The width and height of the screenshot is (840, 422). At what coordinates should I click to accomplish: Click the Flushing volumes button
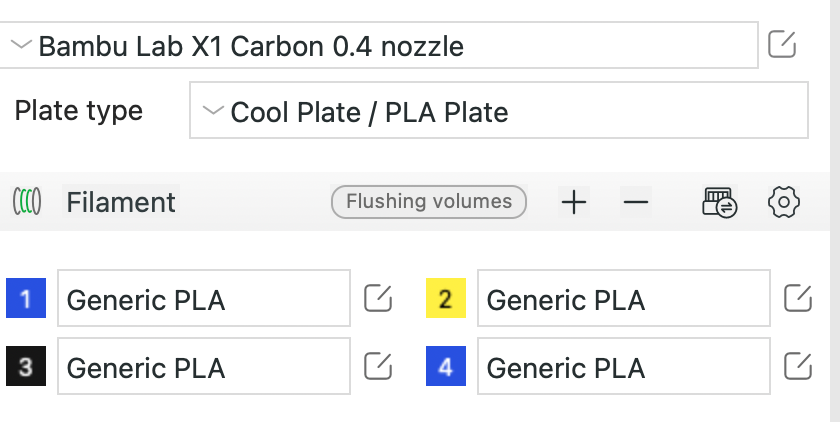pyautogui.click(x=429, y=202)
